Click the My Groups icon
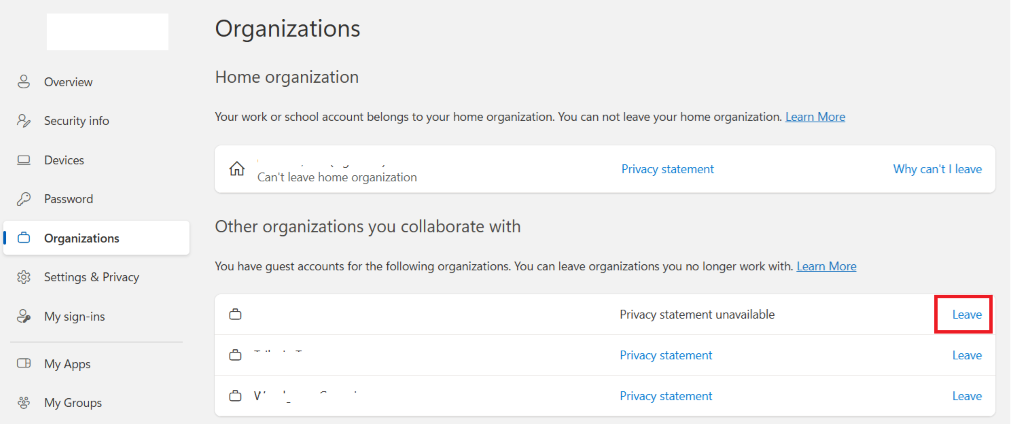This screenshot has width=1024, height=424. 24,403
